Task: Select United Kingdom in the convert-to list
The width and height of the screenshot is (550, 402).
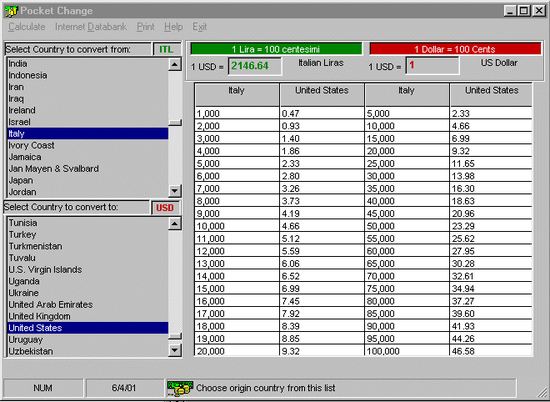Action: [x=88, y=316]
